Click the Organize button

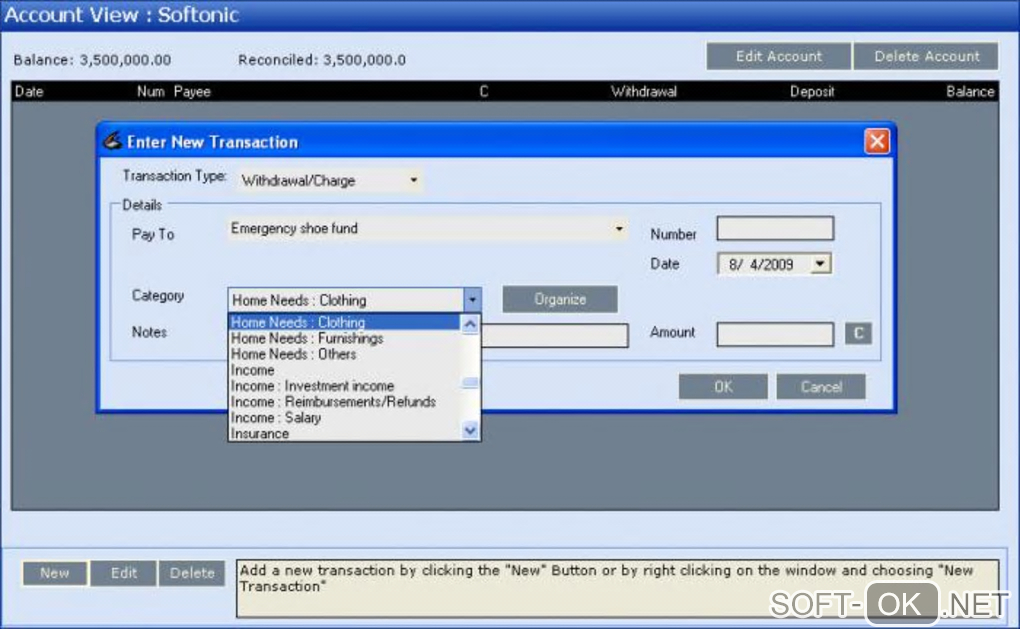(x=560, y=299)
